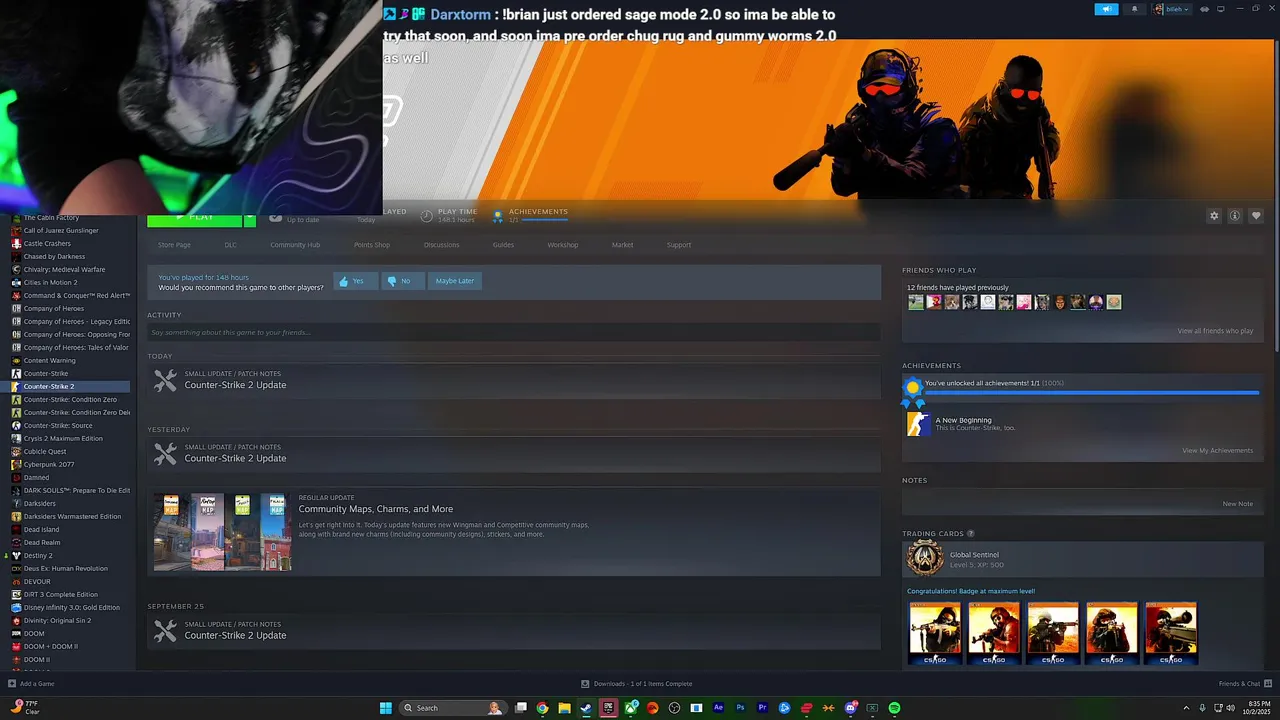Open Adobe Premiere Pro taskbar icon

(x=763, y=708)
